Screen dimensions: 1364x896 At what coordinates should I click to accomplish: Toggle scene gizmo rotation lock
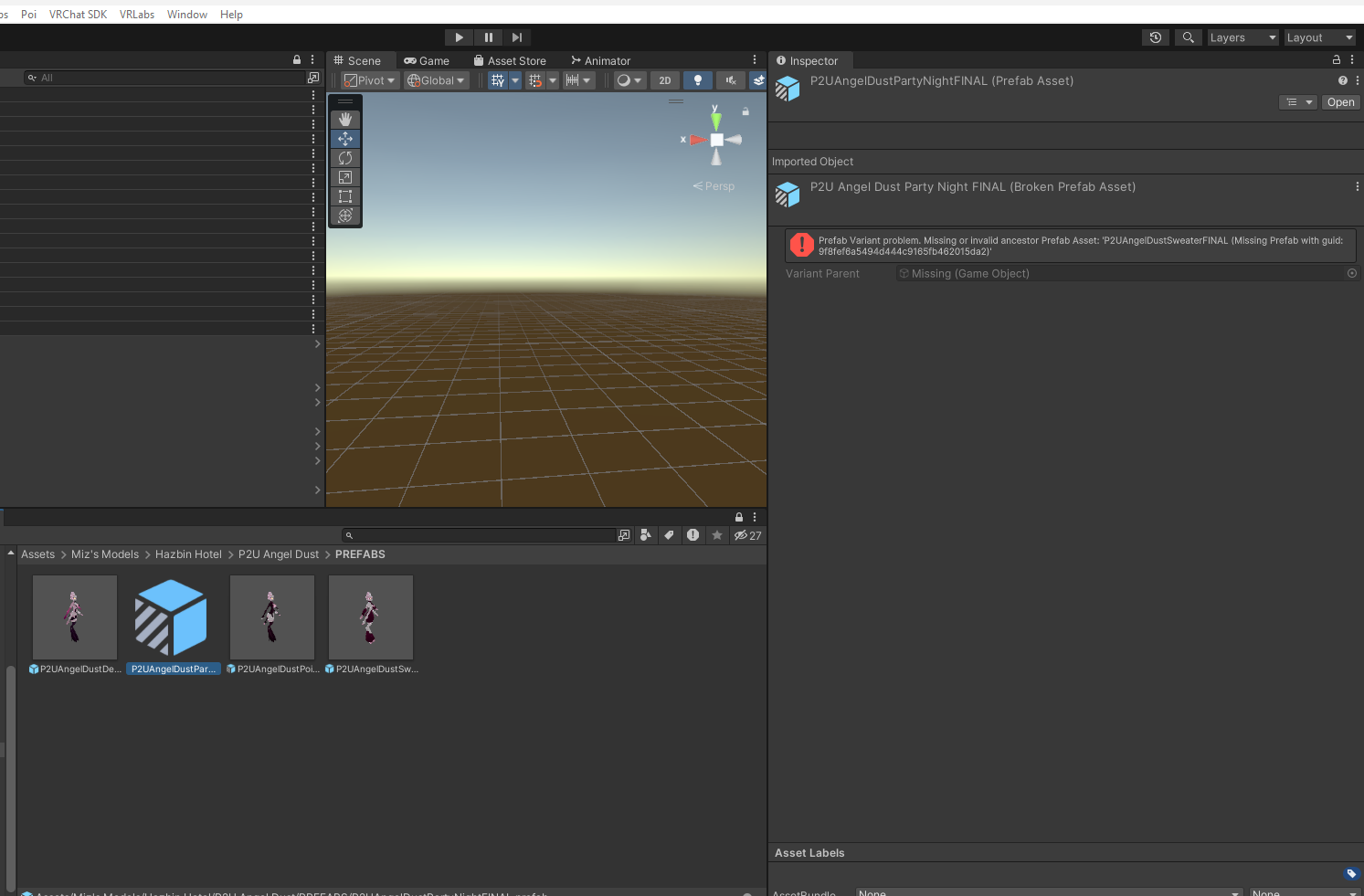pyautogui.click(x=745, y=111)
